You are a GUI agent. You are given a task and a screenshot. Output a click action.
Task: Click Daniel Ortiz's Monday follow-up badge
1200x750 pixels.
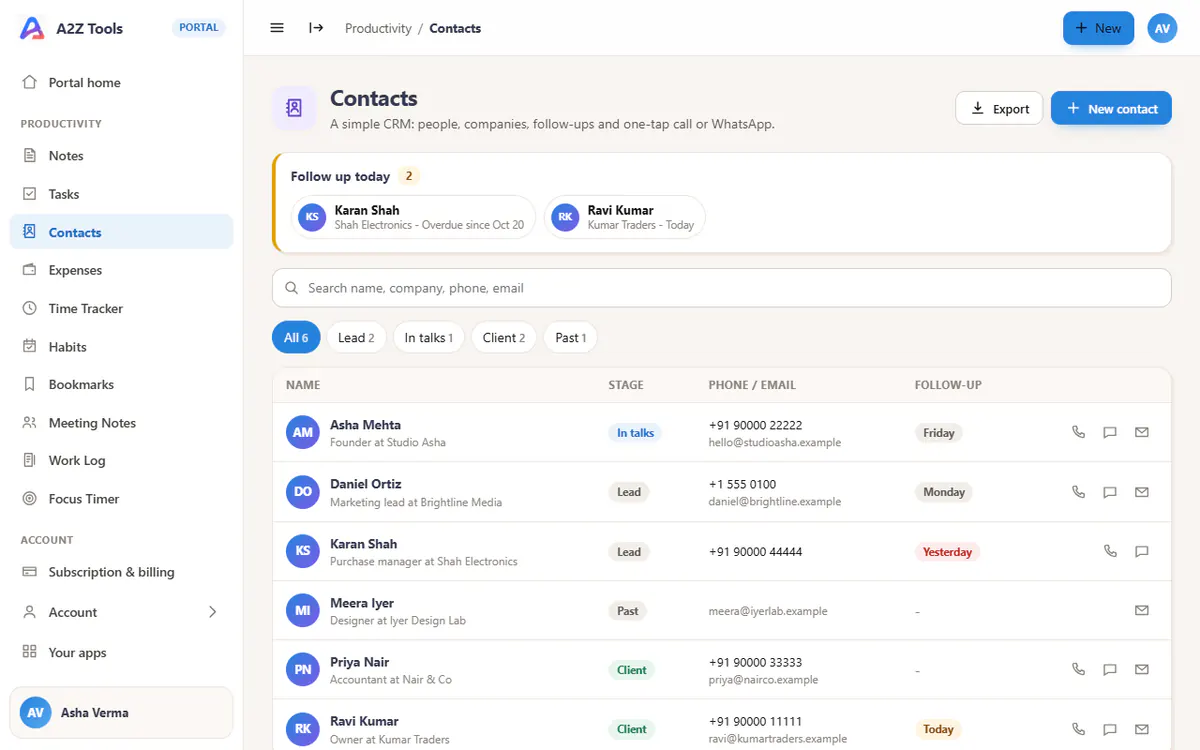point(943,492)
